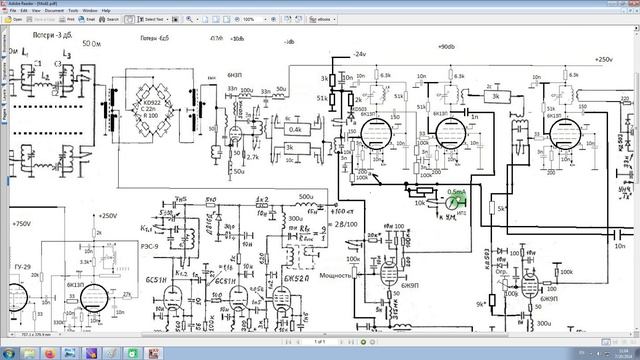
Task: Open the Window menu
Action: tap(90, 11)
